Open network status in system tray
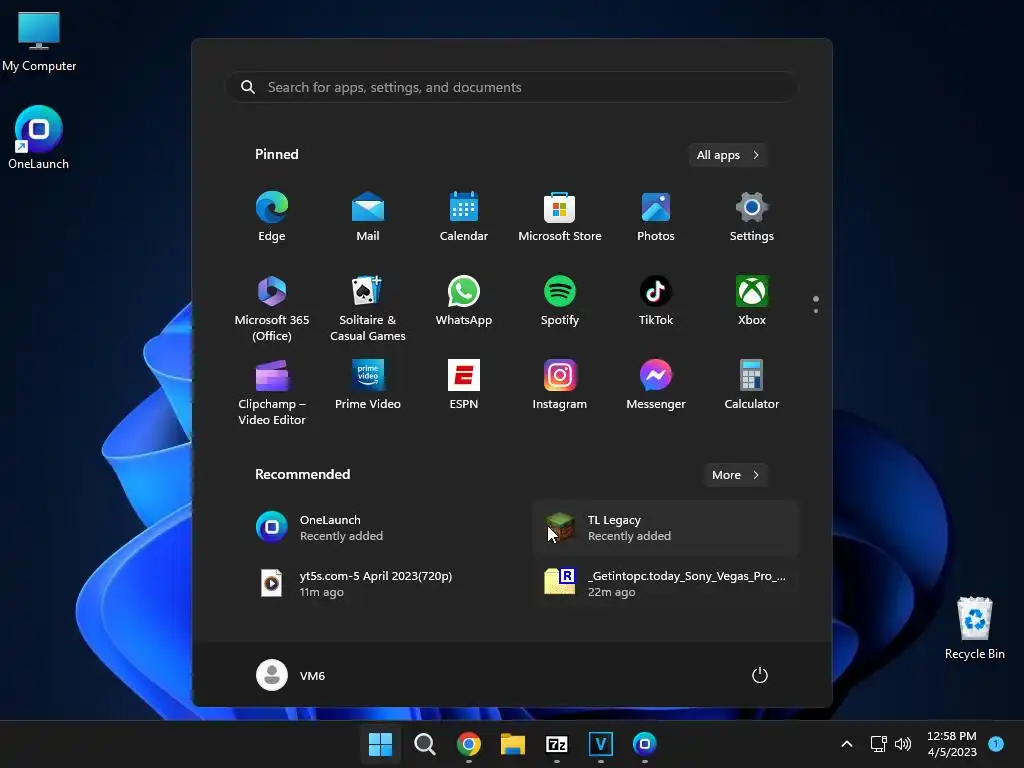The height and width of the screenshot is (768, 1024). 878,744
